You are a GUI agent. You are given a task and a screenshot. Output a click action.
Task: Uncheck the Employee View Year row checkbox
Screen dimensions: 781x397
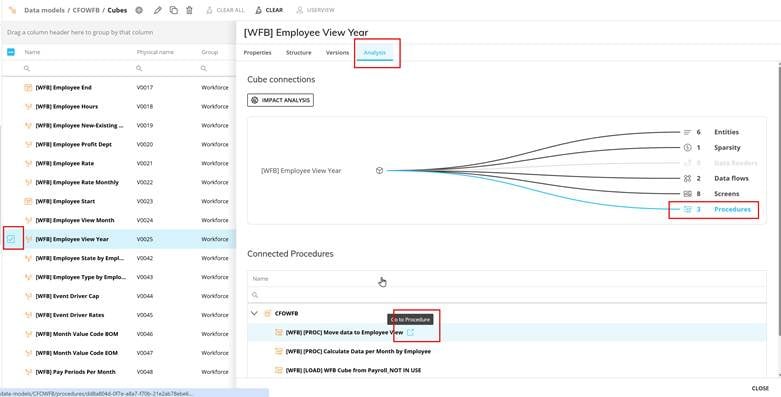click(11, 239)
